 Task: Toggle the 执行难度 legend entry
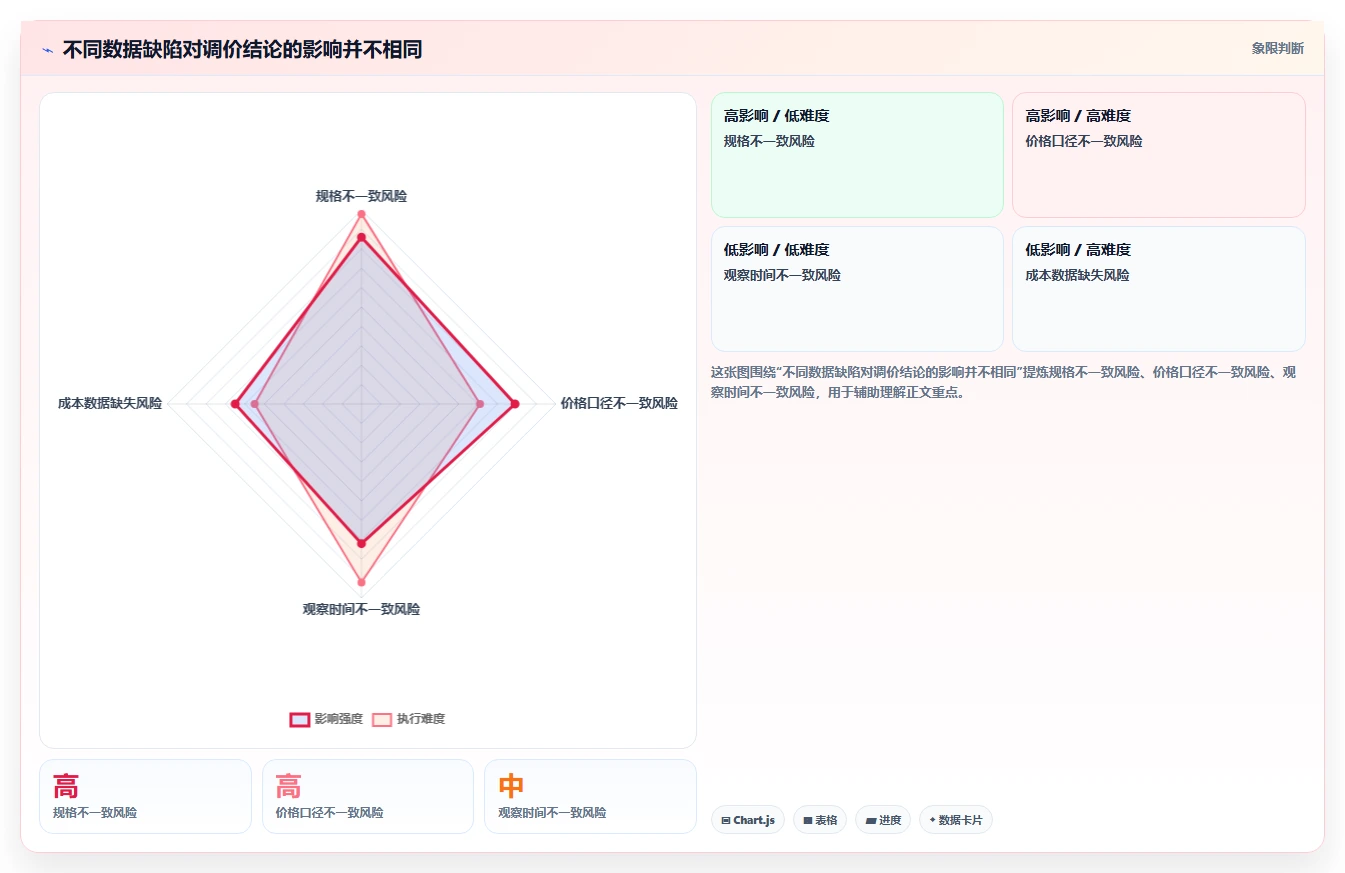pyautogui.click(x=408, y=719)
